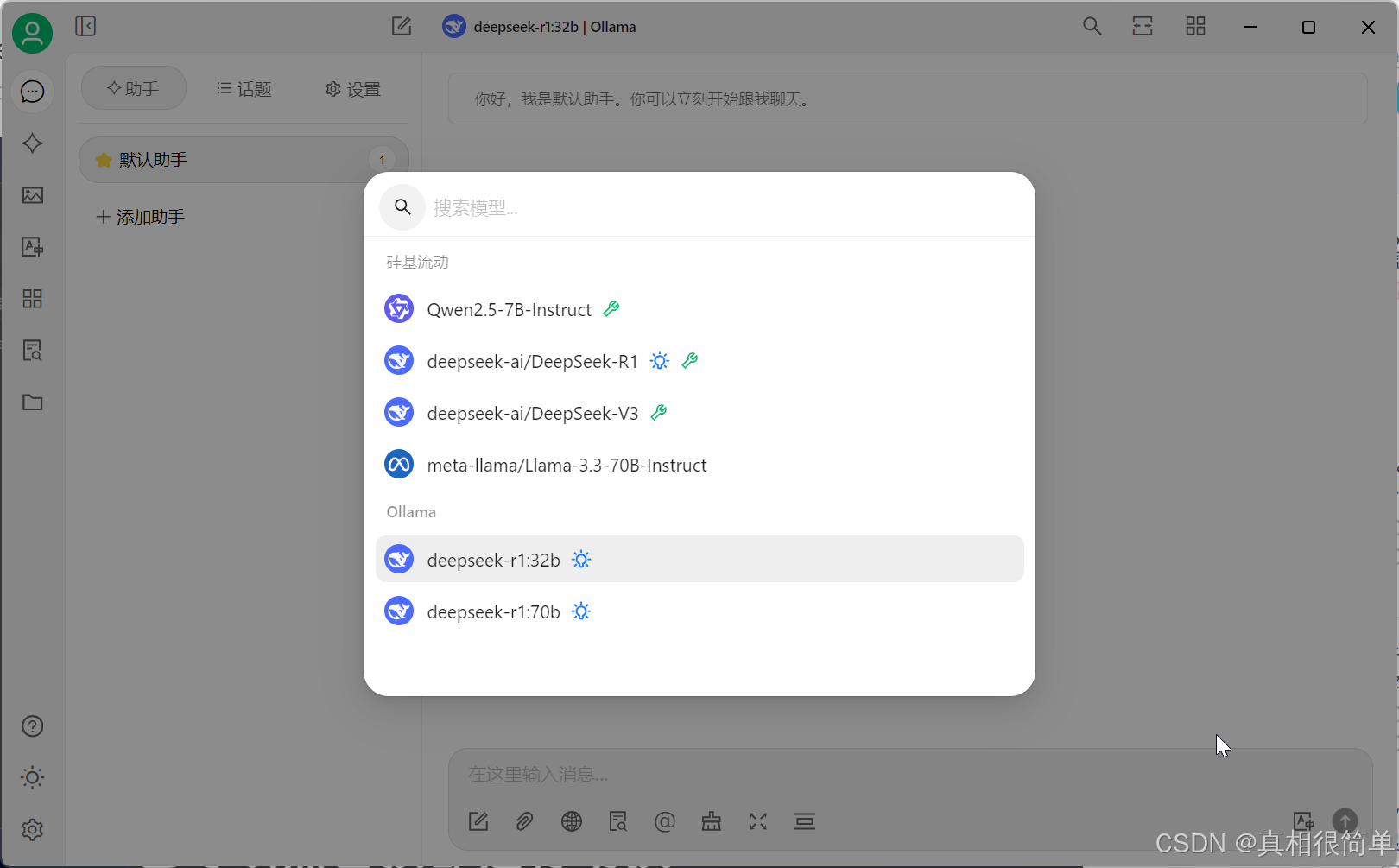Open the deepseek-r1:32b | Ollama model selector

coord(540,27)
